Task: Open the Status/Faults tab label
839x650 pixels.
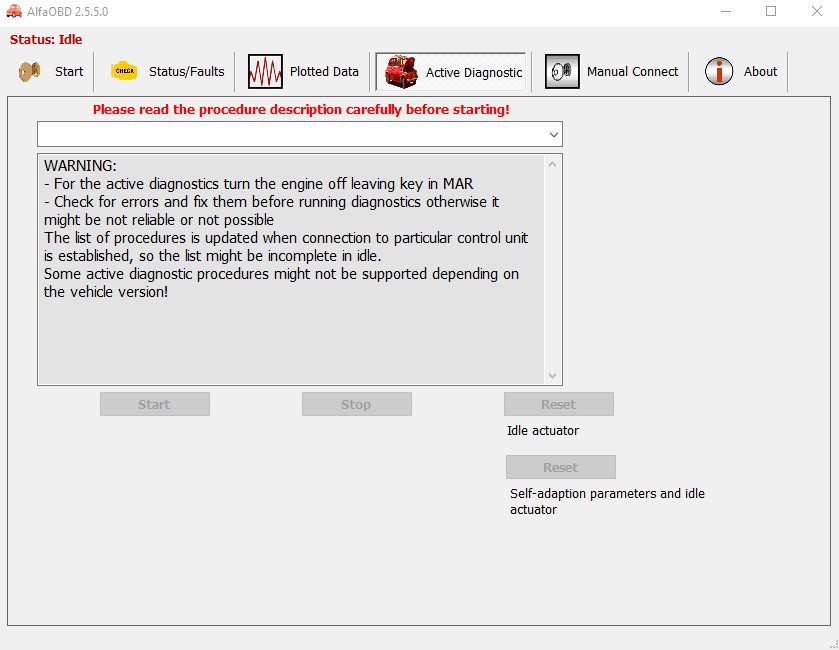Action: click(x=186, y=71)
